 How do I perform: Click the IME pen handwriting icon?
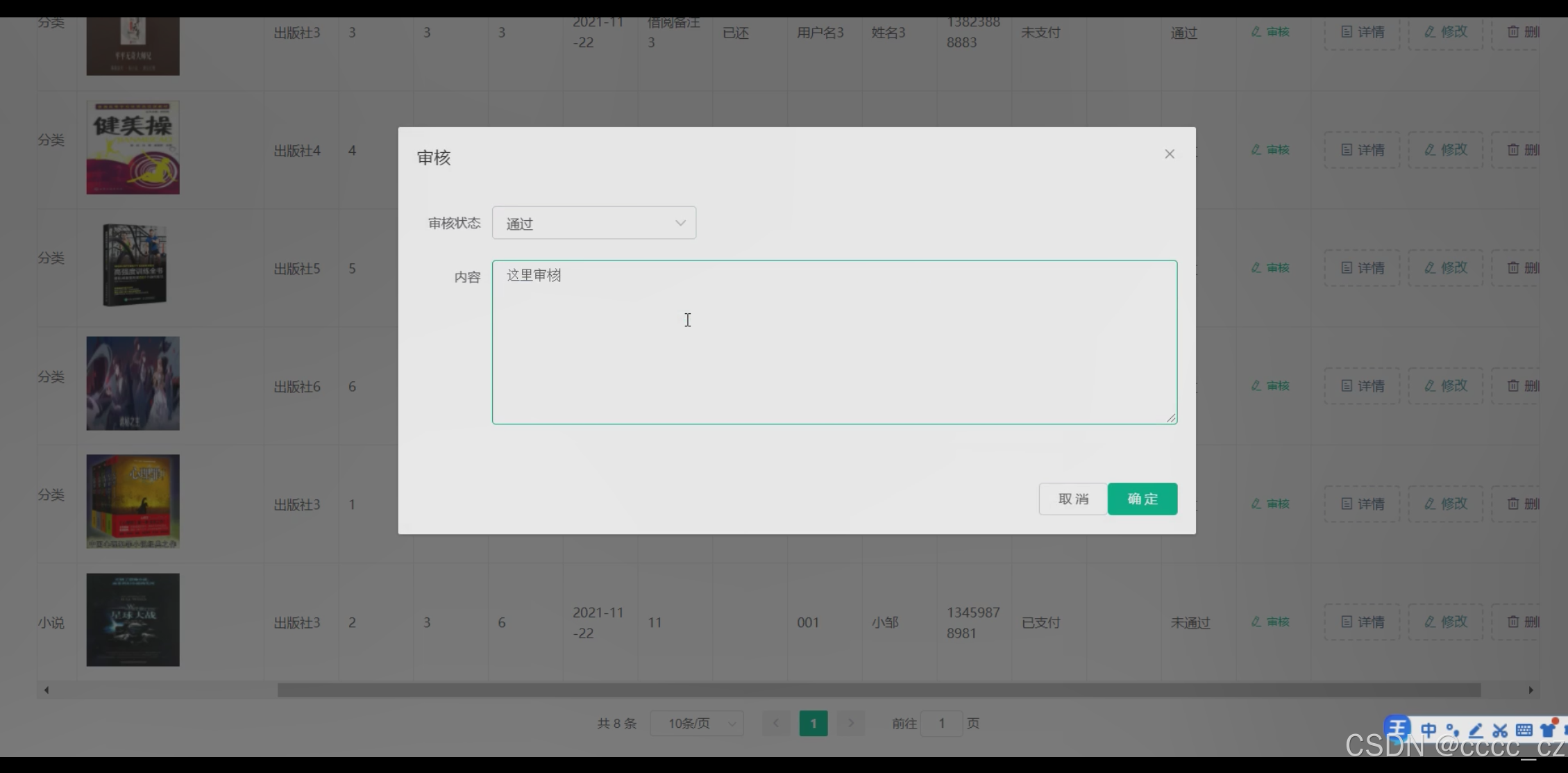[x=1476, y=730]
